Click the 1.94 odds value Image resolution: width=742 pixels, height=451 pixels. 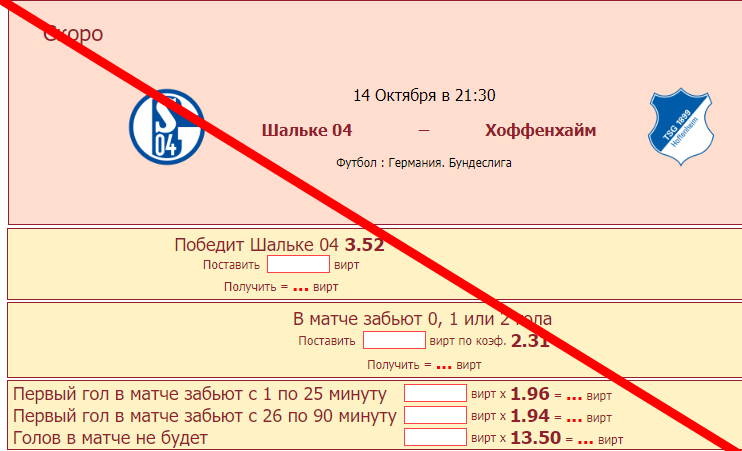click(530, 416)
